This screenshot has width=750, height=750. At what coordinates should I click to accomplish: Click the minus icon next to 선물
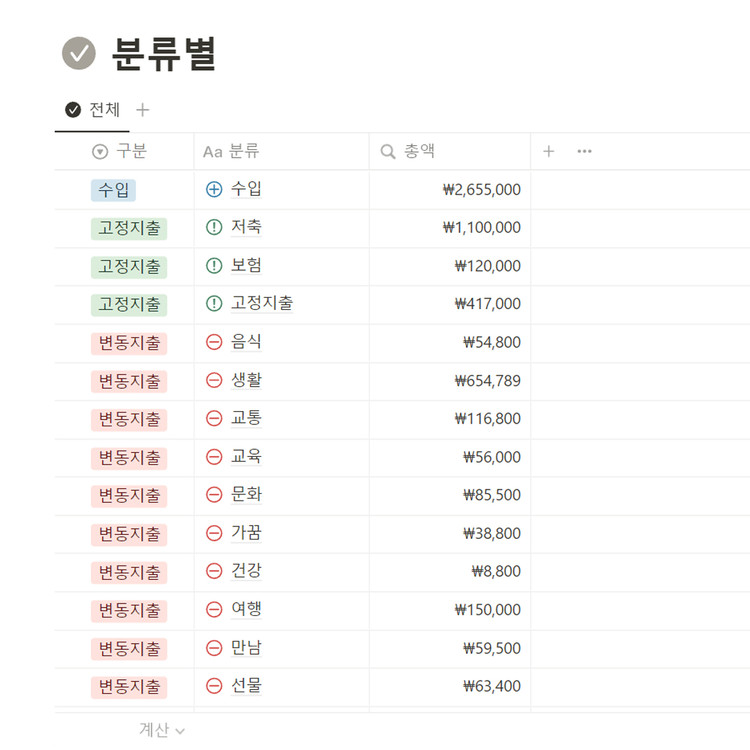pos(214,686)
